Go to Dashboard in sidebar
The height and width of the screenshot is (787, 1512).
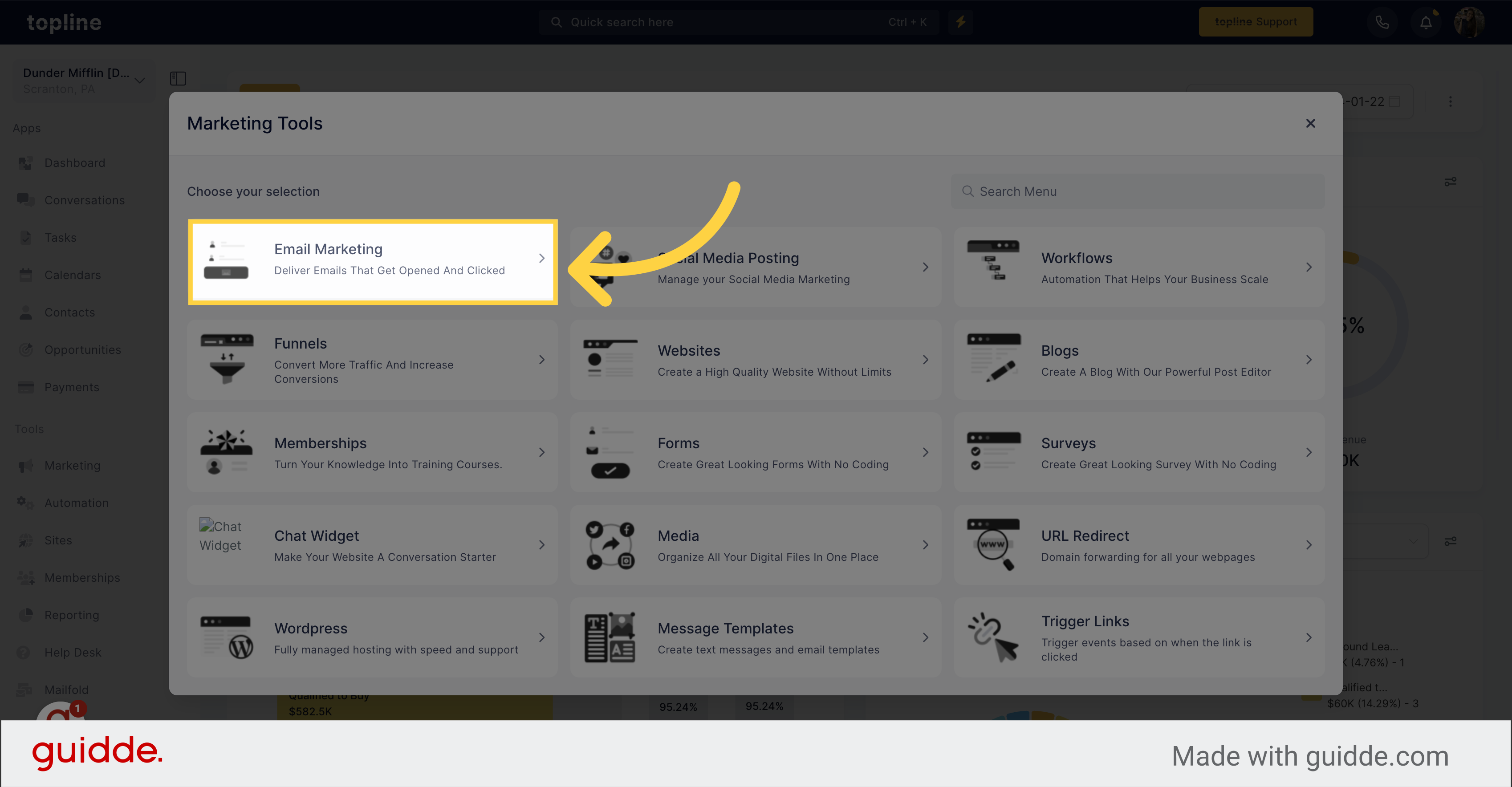(x=74, y=162)
